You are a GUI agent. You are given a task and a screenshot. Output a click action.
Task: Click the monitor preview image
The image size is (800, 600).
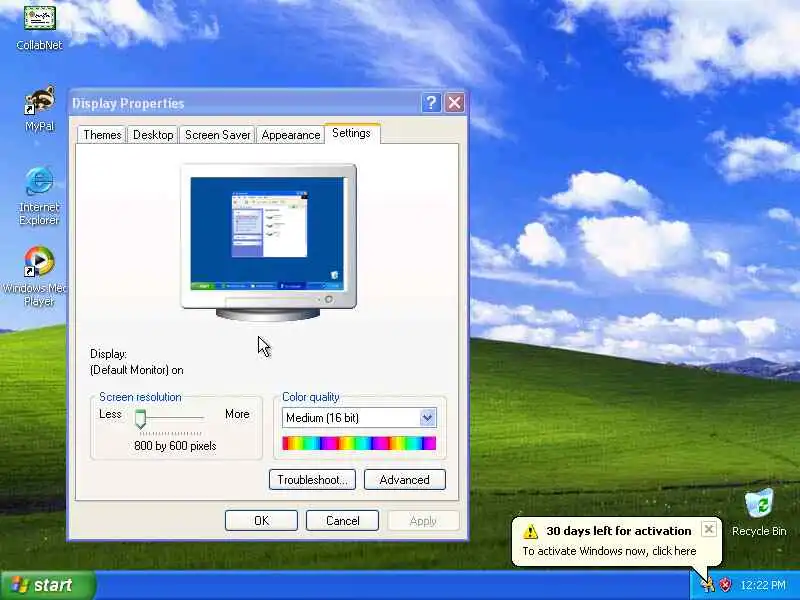point(268,243)
